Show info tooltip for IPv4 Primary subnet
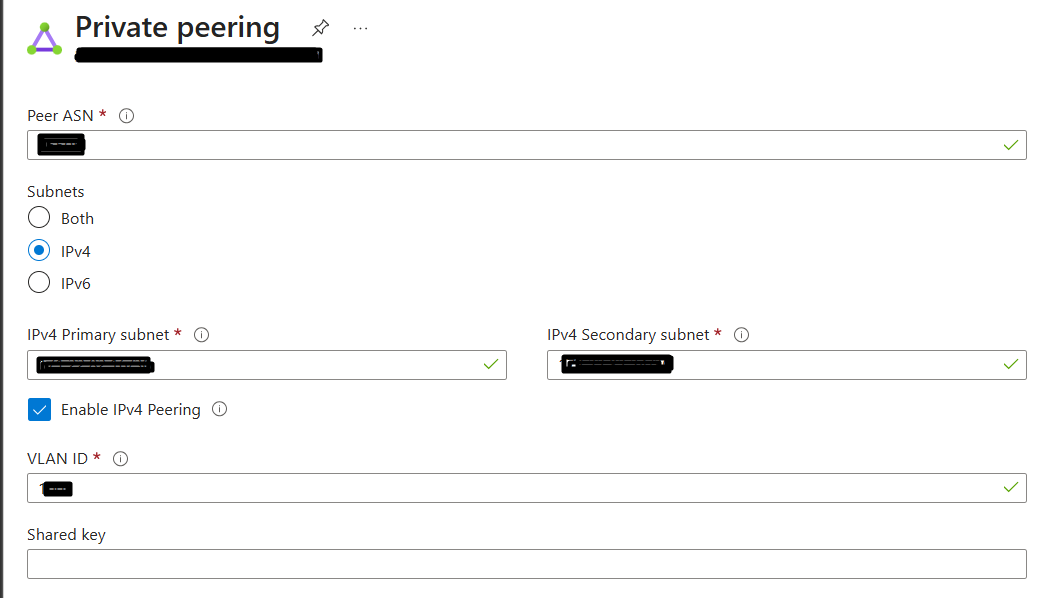 pos(201,335)
